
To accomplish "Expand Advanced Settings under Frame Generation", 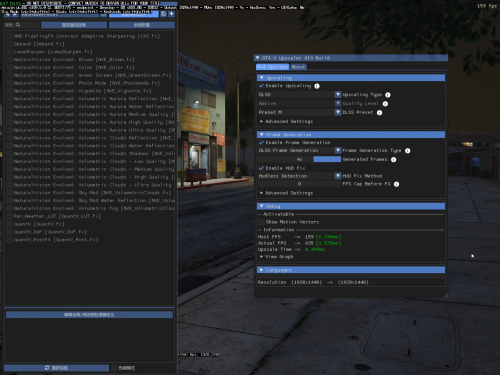I will [x=286, y=193].
